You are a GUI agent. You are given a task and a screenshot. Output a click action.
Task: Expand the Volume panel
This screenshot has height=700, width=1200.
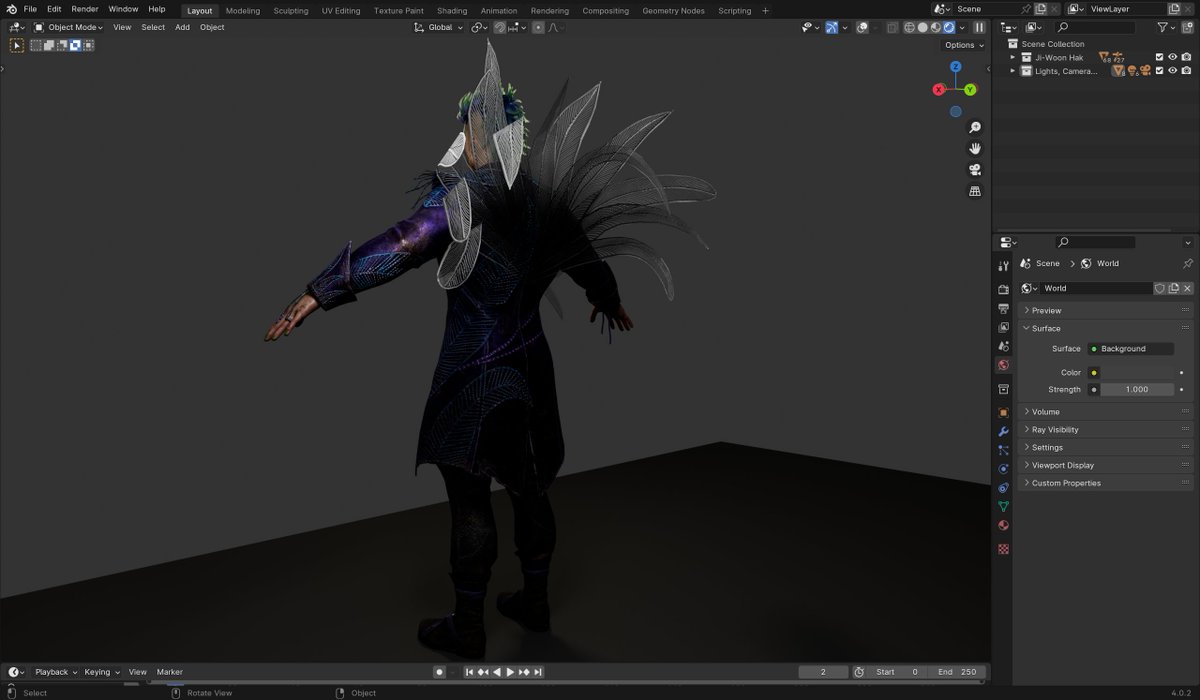click(x=1104, y=412)
